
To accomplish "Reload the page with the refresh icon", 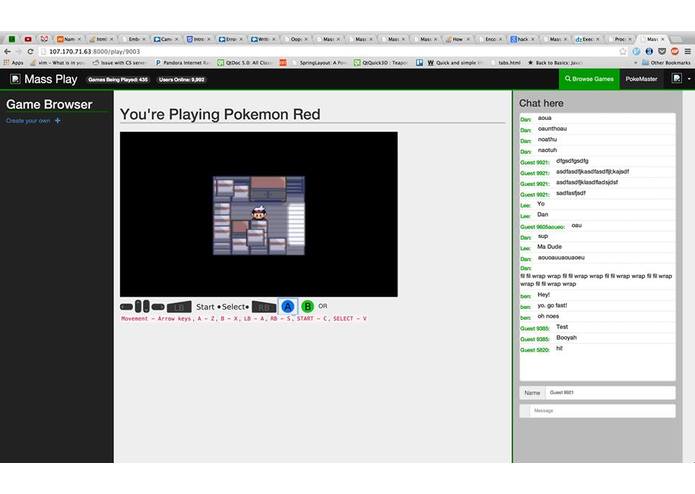I will tap(30, 51).
